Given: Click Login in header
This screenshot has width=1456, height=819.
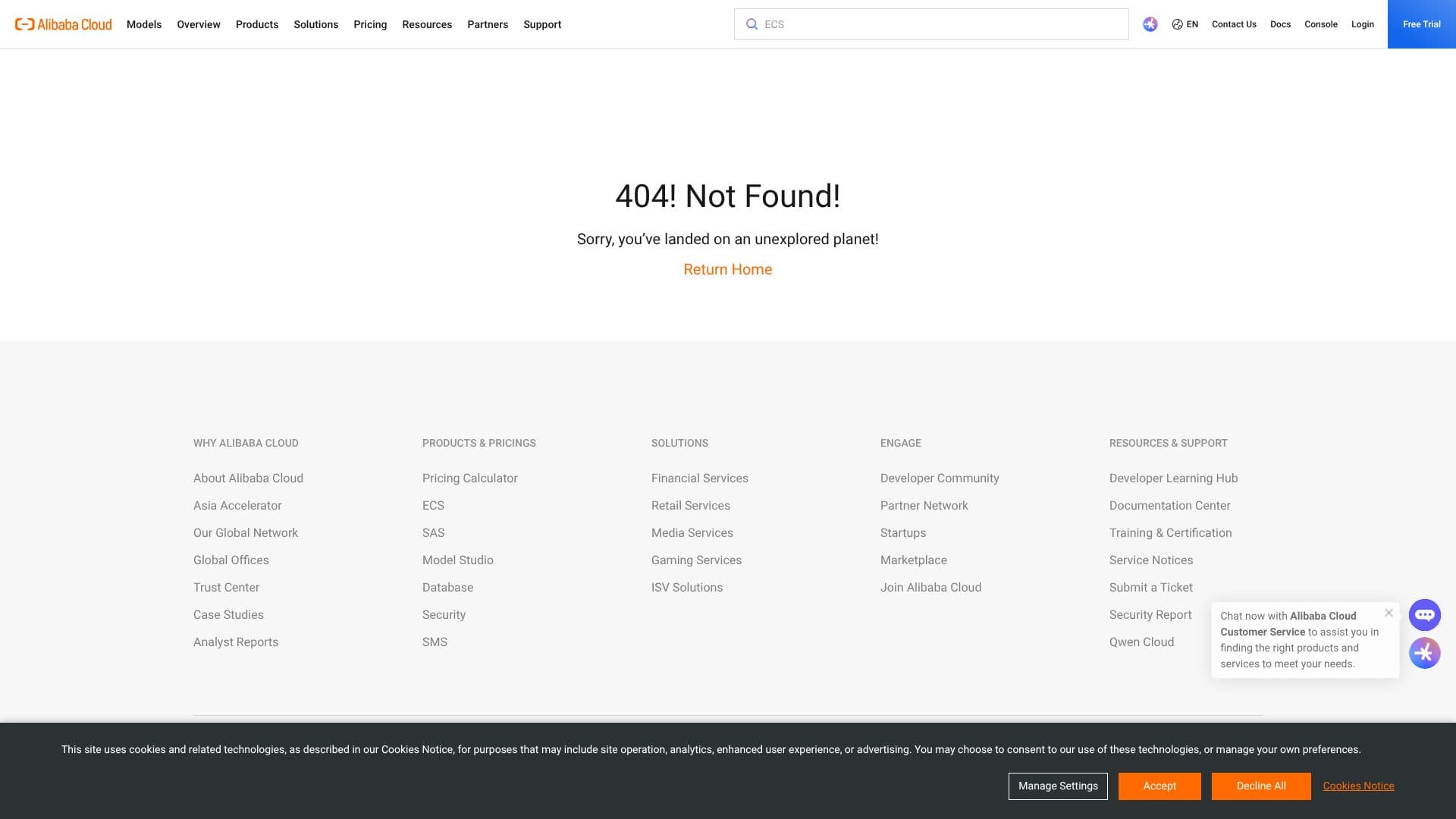Looking at the screenshot, I should (x=1363, y=24).
